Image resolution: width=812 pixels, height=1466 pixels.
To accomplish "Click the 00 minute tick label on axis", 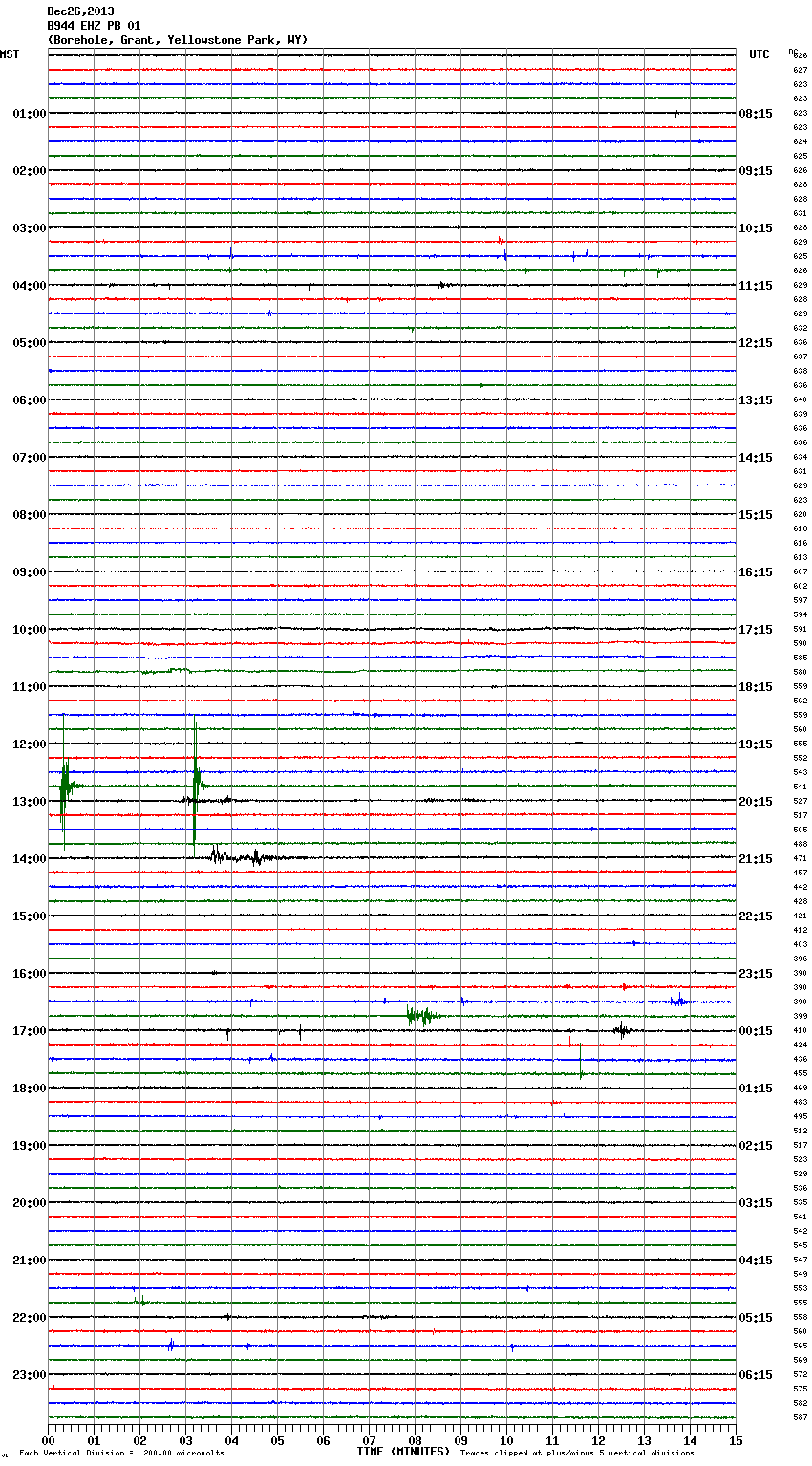I will 48,1440.
